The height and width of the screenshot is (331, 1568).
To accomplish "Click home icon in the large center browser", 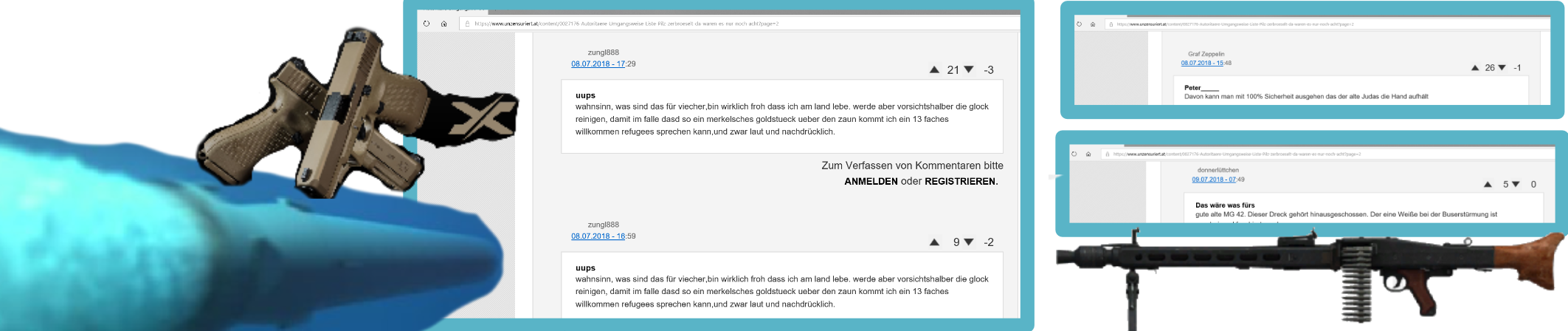I will coord(444,24).
